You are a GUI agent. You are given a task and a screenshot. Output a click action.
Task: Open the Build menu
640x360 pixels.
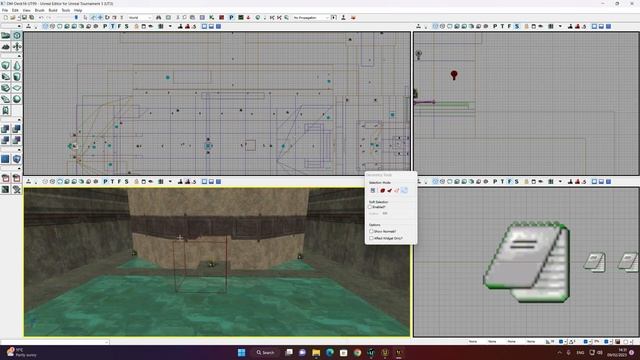(x=53, y=10)
